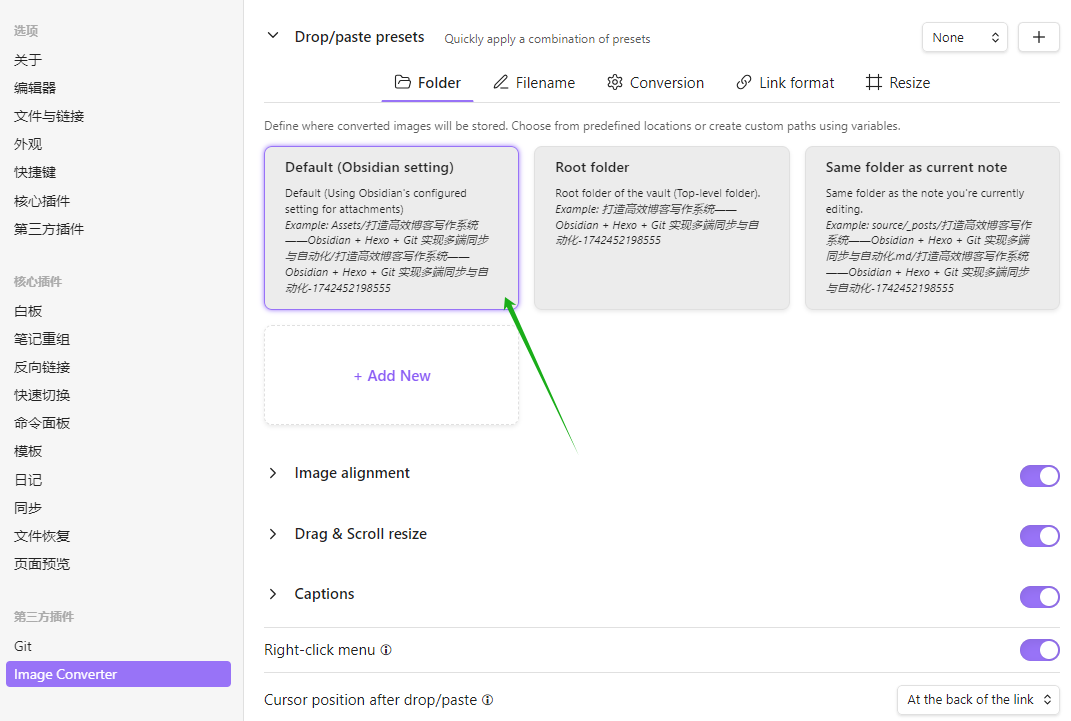Open the Folder tab with folder icon
Viewport: 1071px width, 721px height.
coord(427,83)
